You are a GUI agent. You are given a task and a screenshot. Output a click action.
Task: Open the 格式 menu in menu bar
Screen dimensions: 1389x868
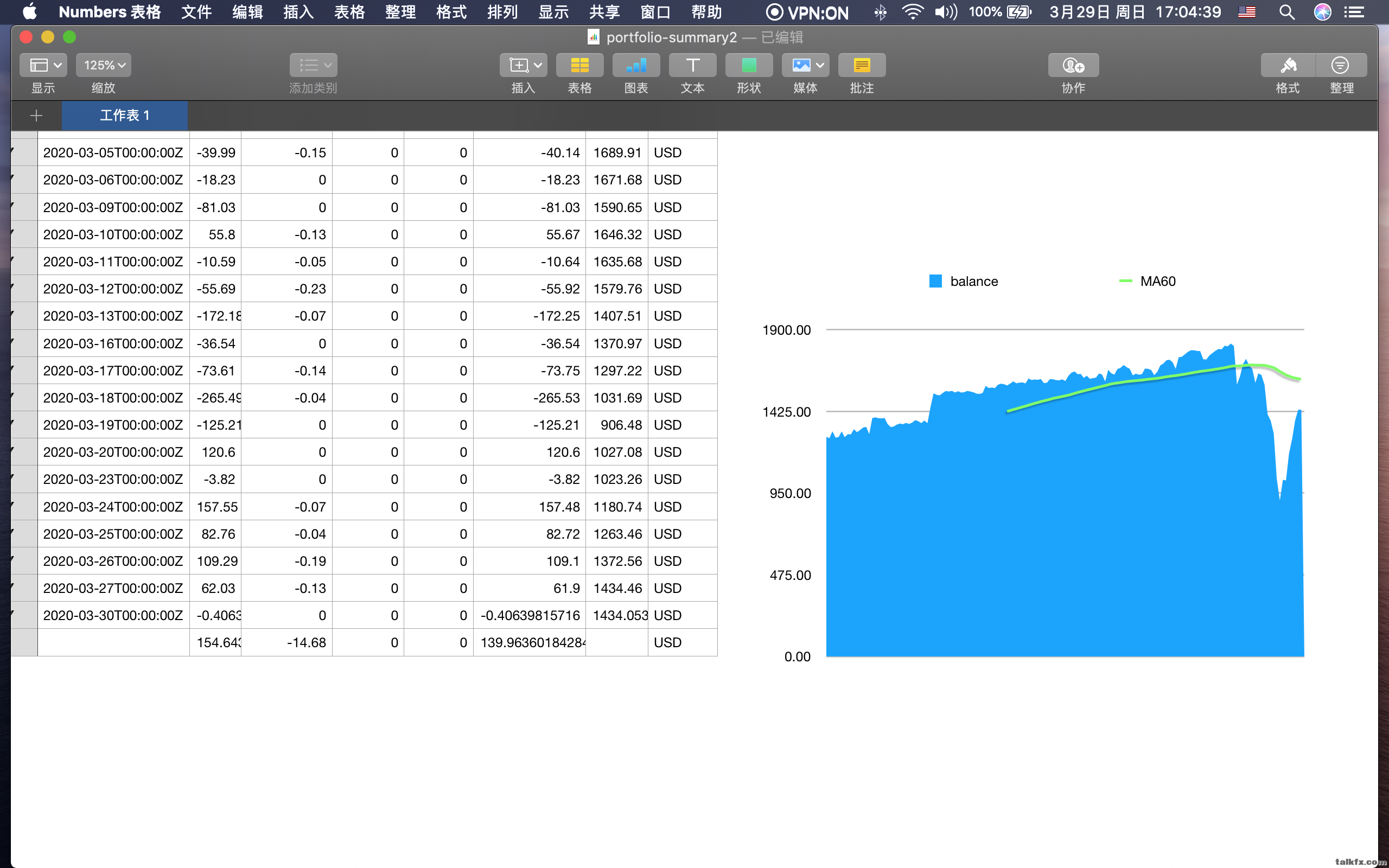[452, 12]
